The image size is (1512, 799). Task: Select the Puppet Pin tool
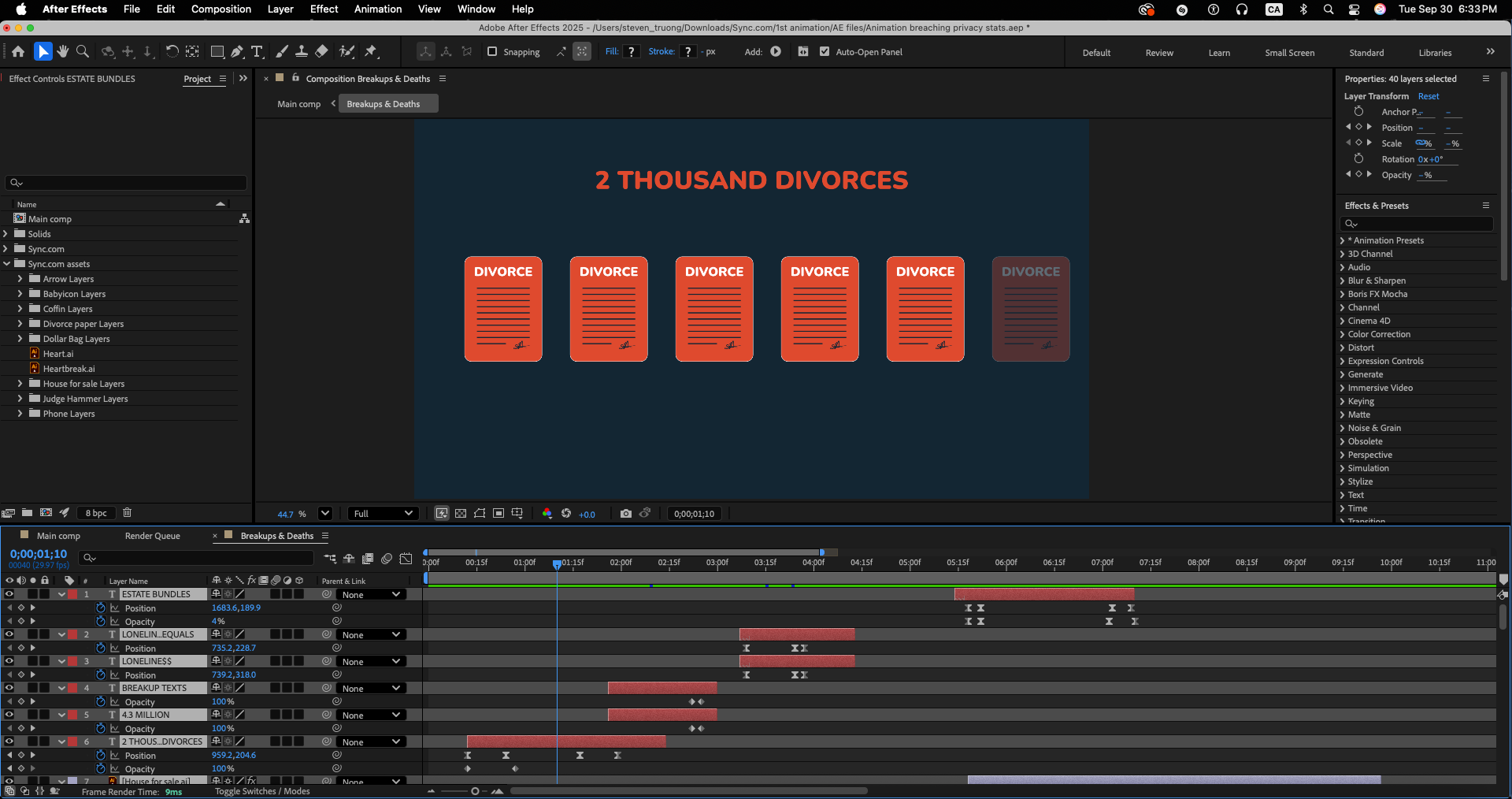coord(371,52)
